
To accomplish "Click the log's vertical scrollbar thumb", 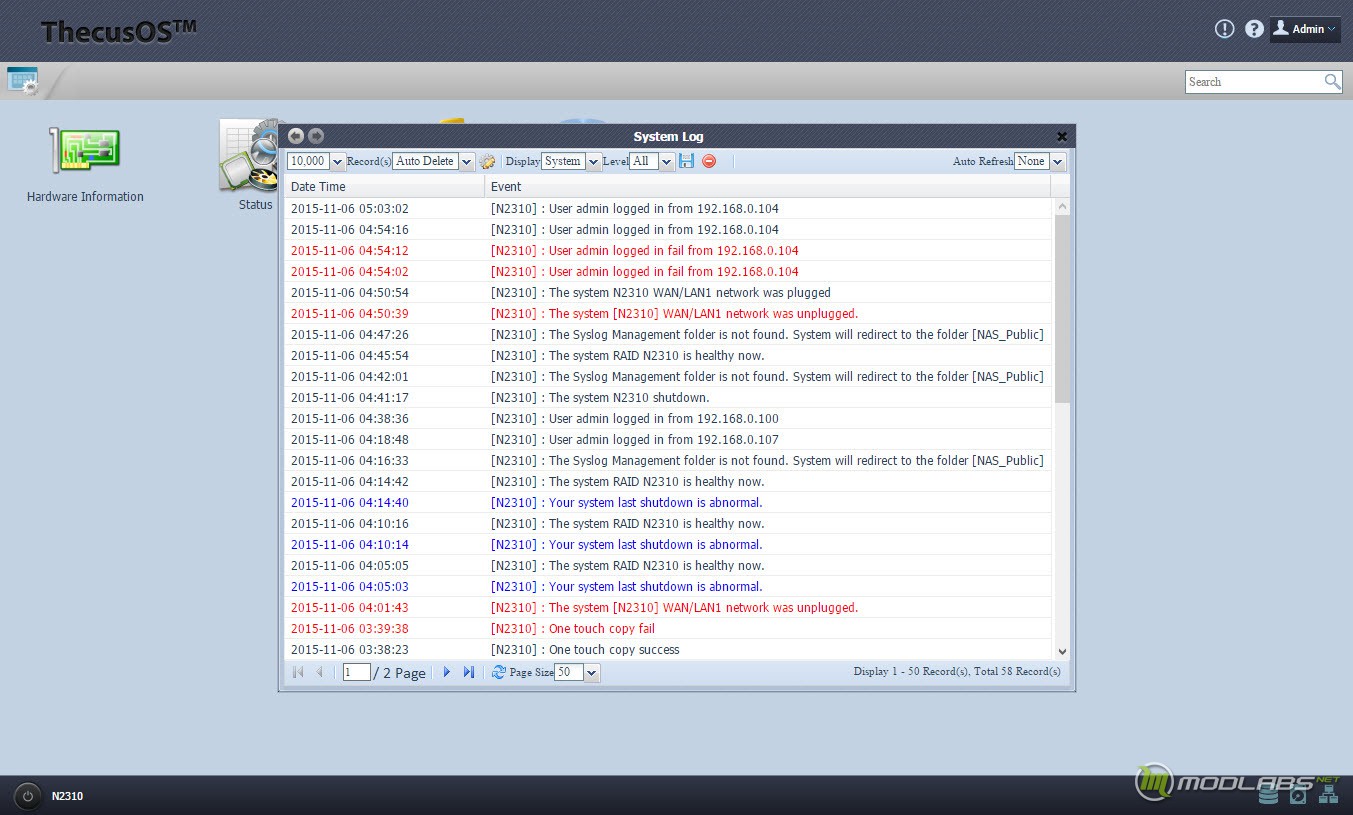I will point(1062,308).
